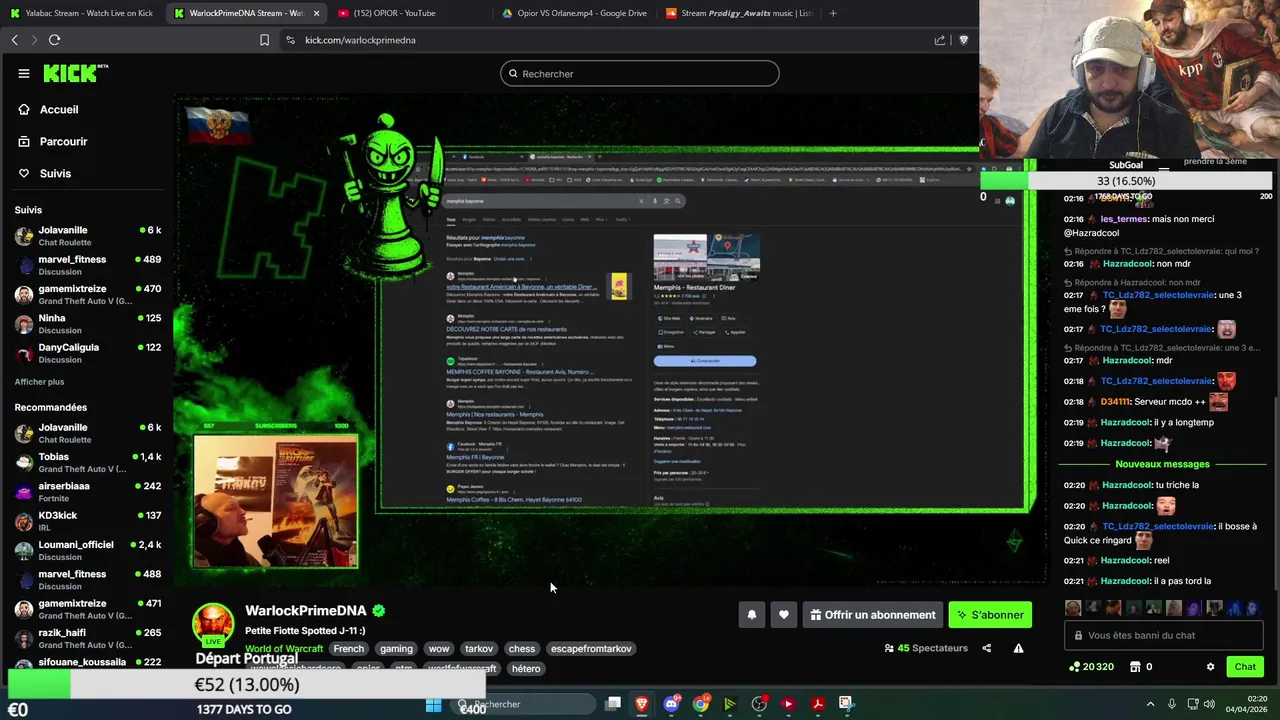Open site settings icon in address bar
The width and height of the screenshot is (1280, 720).
[x=290, y=40]
